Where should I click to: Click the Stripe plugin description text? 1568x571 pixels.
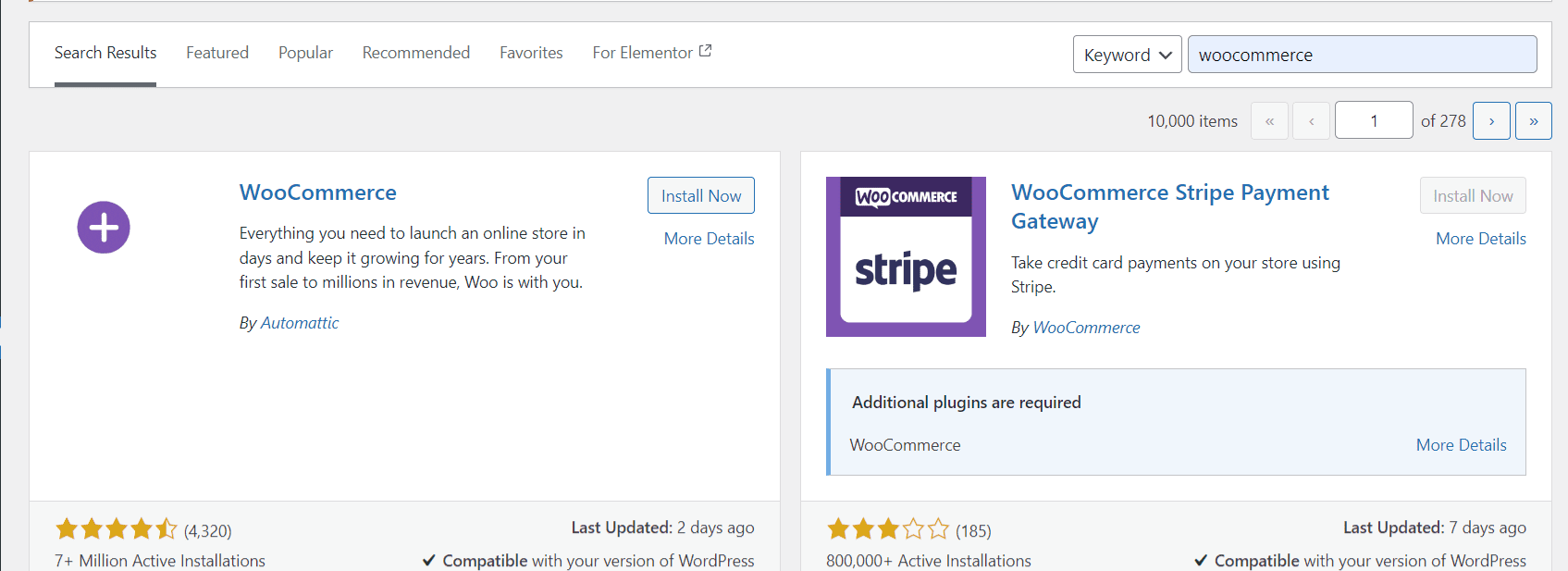coord(1176,275)
